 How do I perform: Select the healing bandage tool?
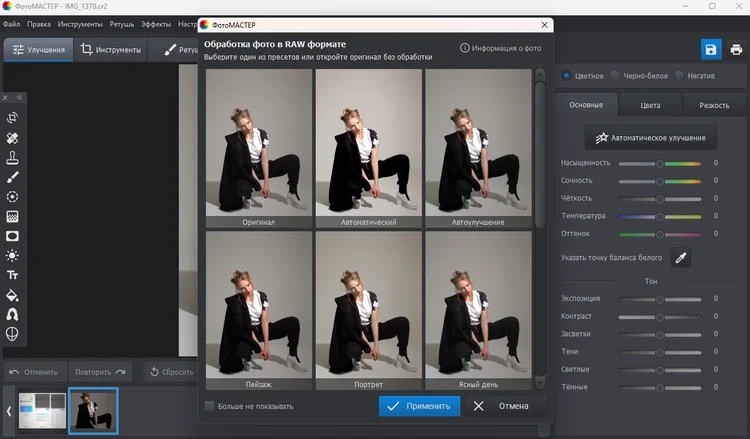pyautogui.click(x=13, y=138)
